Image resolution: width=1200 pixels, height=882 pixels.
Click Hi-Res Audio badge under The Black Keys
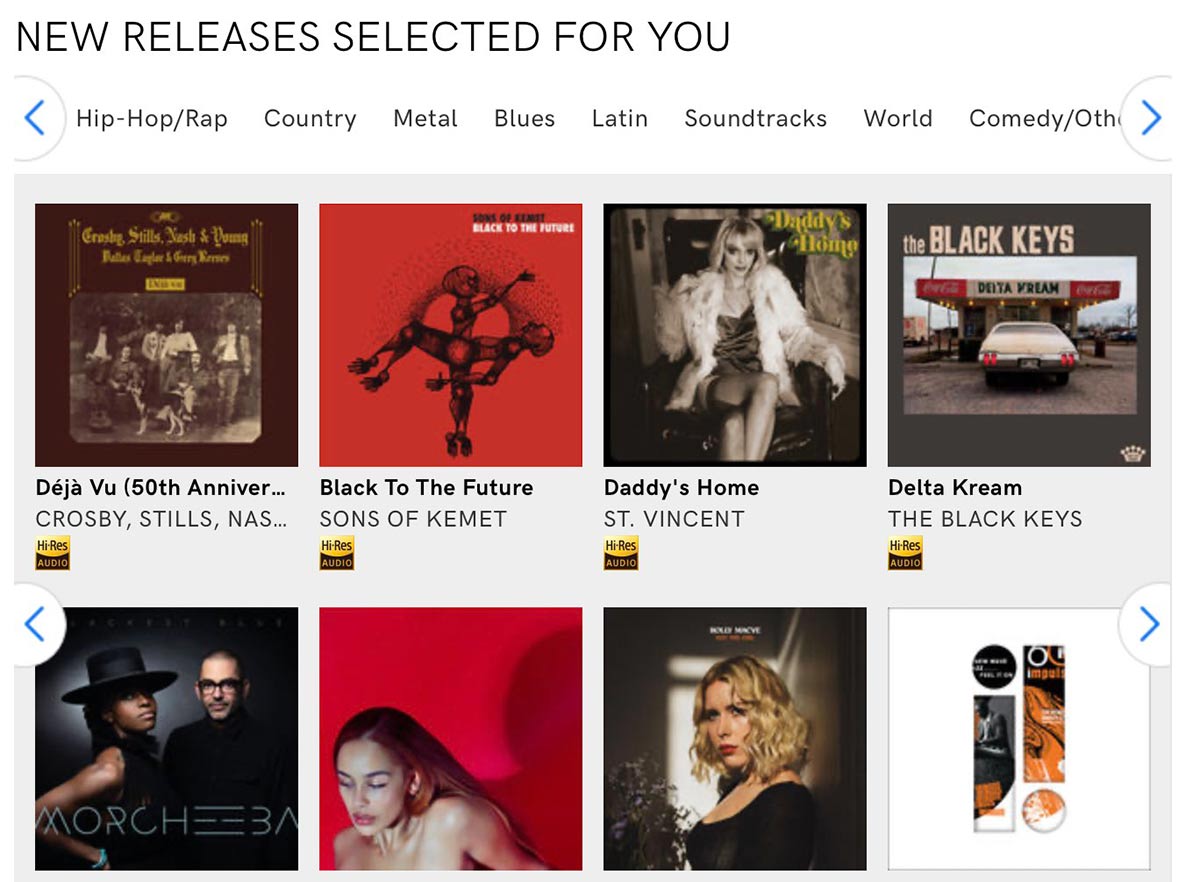tap(905, 553)
